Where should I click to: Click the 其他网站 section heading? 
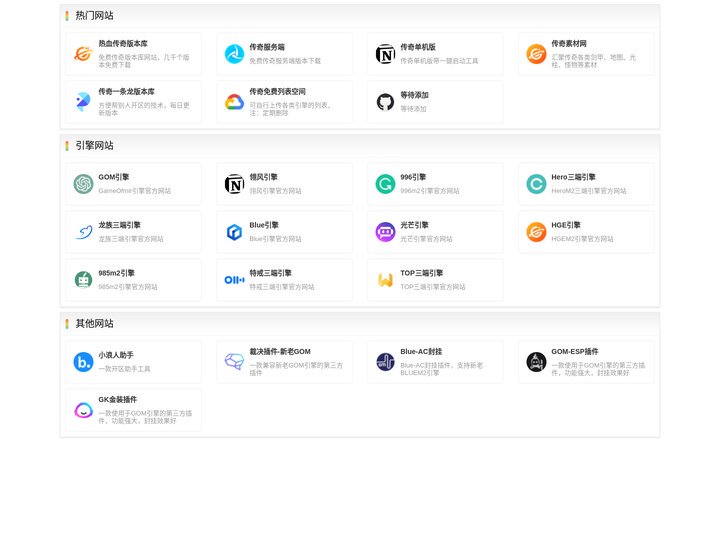(94, 324)
